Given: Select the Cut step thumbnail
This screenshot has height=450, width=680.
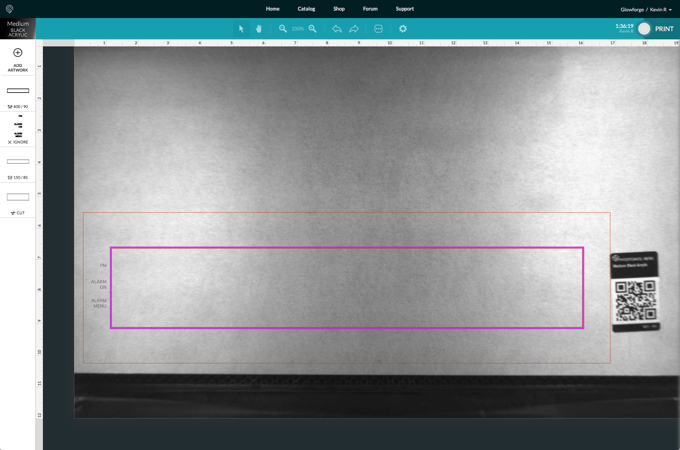Looking at the screenshot, I should pyautogui.click(x=18, y=197).
